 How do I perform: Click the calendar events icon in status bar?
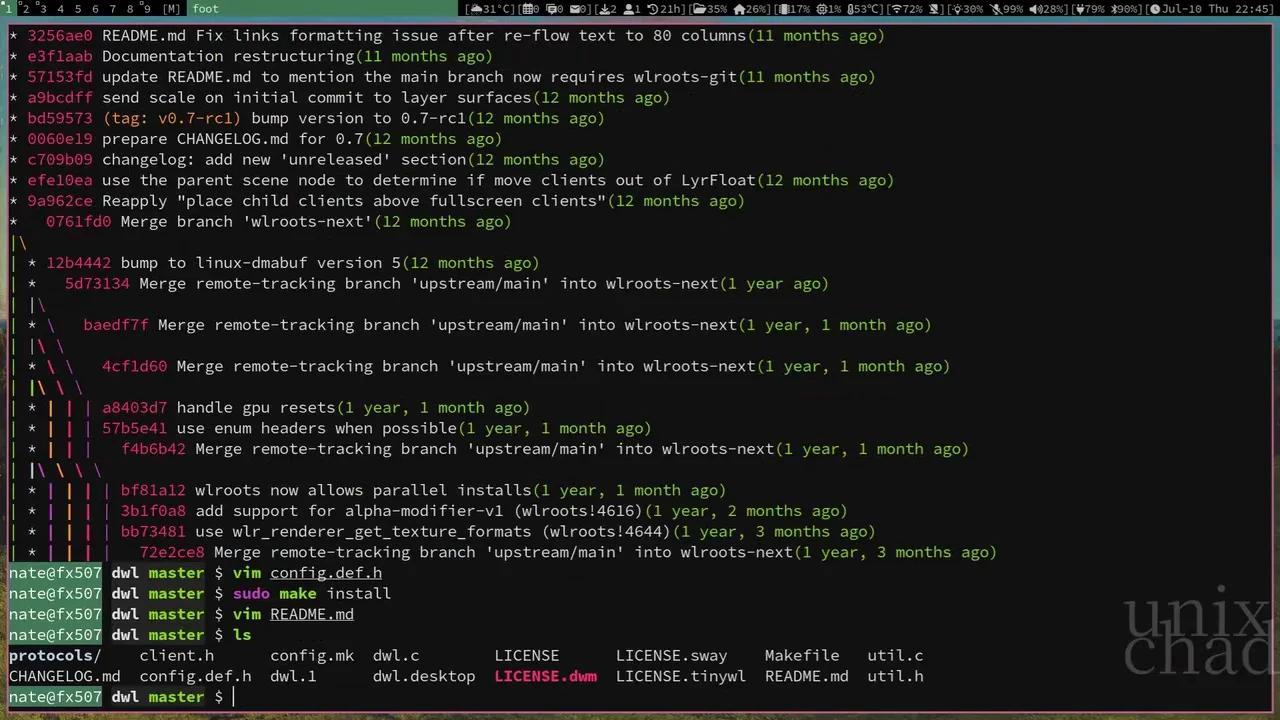(529, 9)
